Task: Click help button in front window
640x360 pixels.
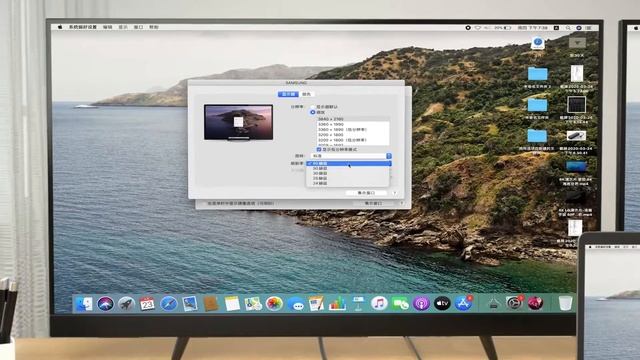Action: pos(395,193)
